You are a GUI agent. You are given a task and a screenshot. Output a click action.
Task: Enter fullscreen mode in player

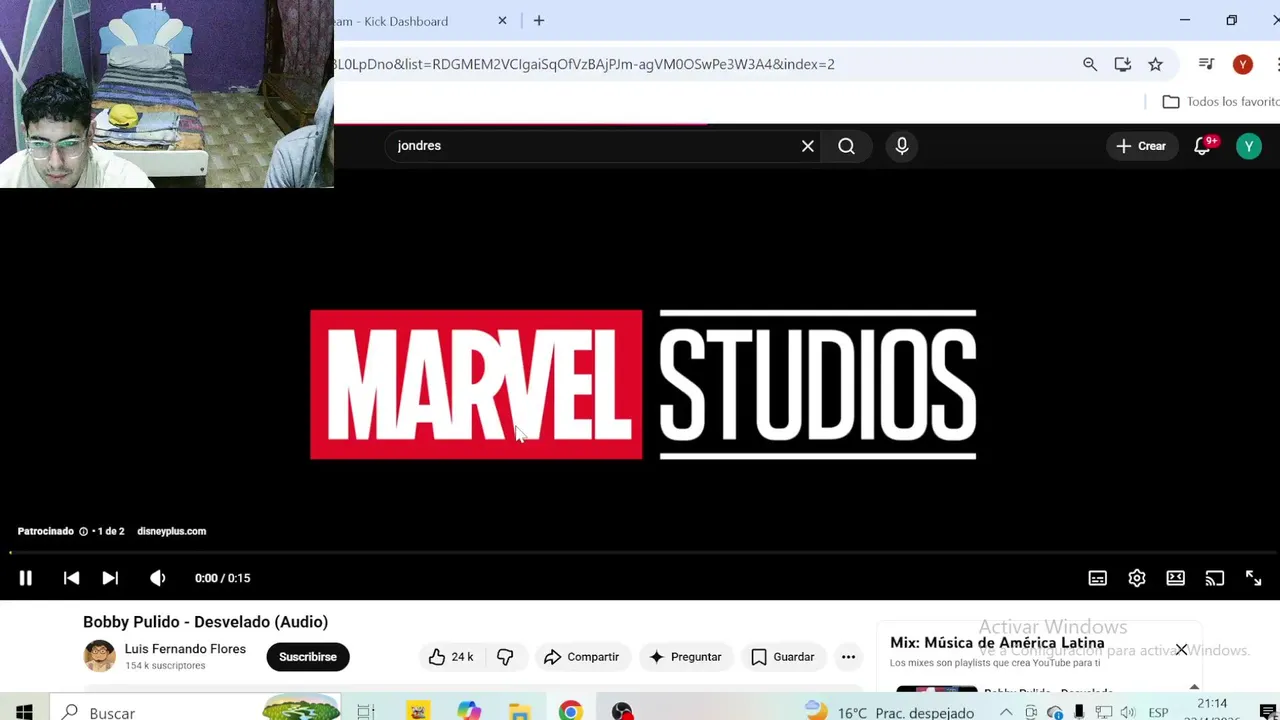tap(1254, 578)
